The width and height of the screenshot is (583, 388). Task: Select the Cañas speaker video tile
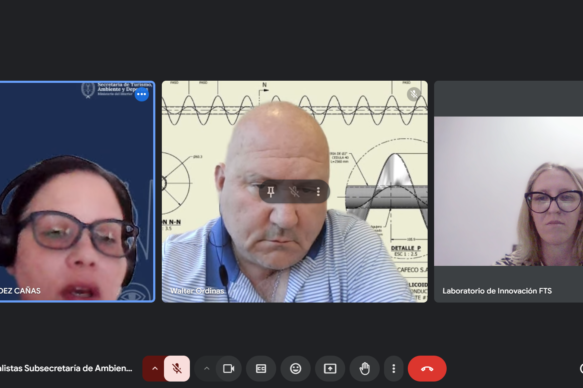point(77,191)
